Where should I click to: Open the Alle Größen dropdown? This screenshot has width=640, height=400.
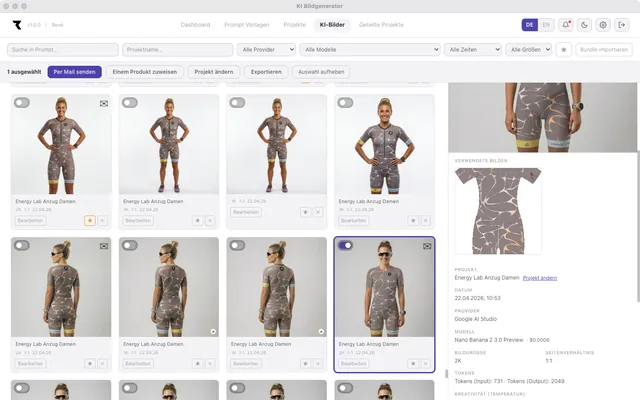tap(529, 50)
